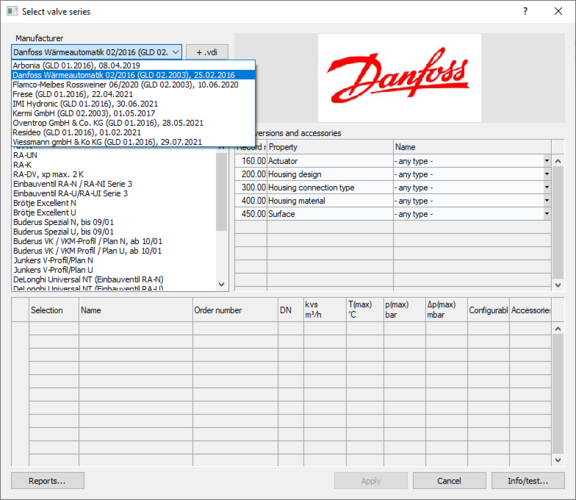The height and width of the screenshot is (500, 576).
Task: Click the dialog window icon in title bar
Action: (x=12, y=11)
